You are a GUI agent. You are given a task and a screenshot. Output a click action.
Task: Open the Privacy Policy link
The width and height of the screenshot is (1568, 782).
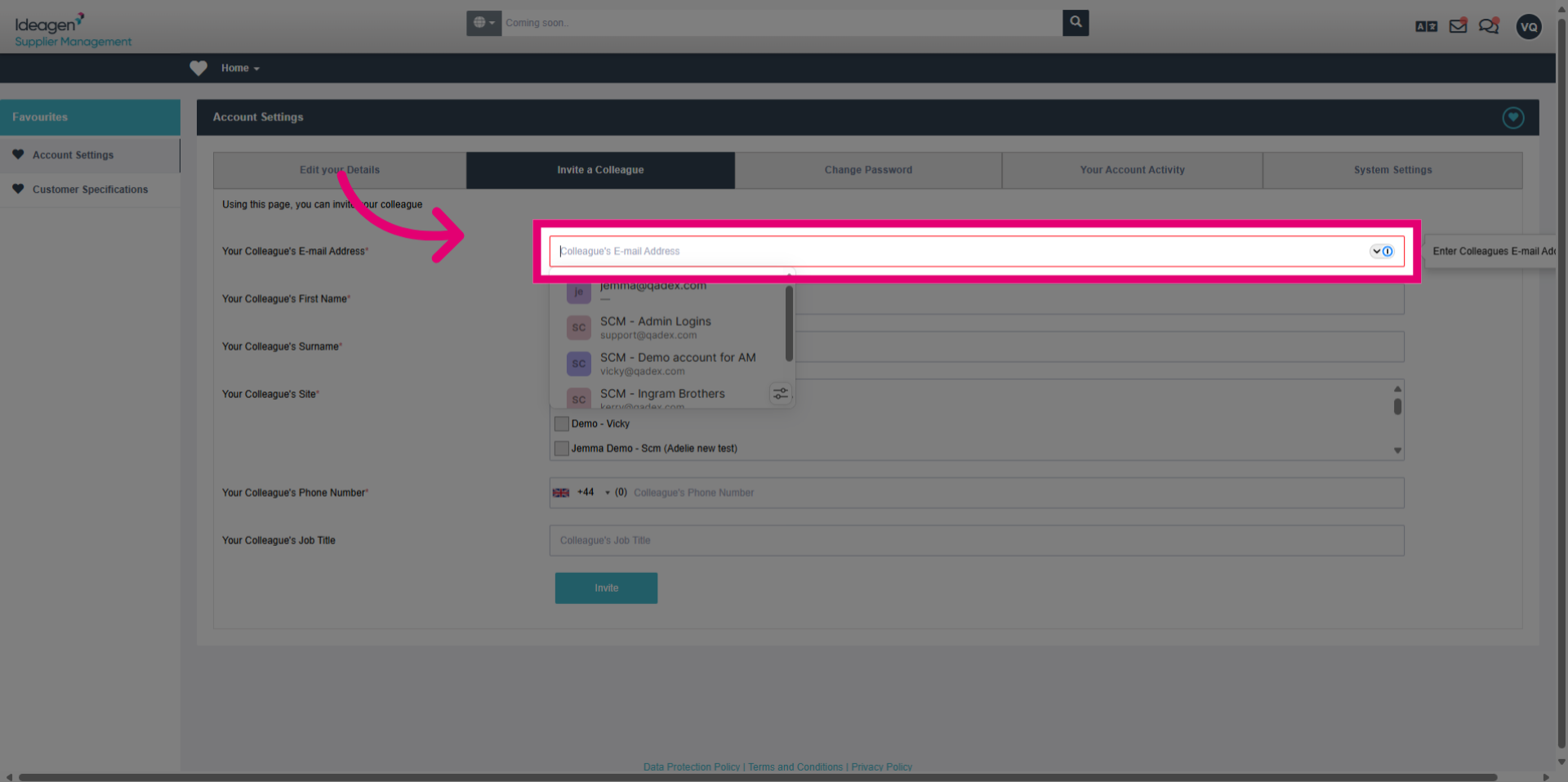[x=881, y=767]
